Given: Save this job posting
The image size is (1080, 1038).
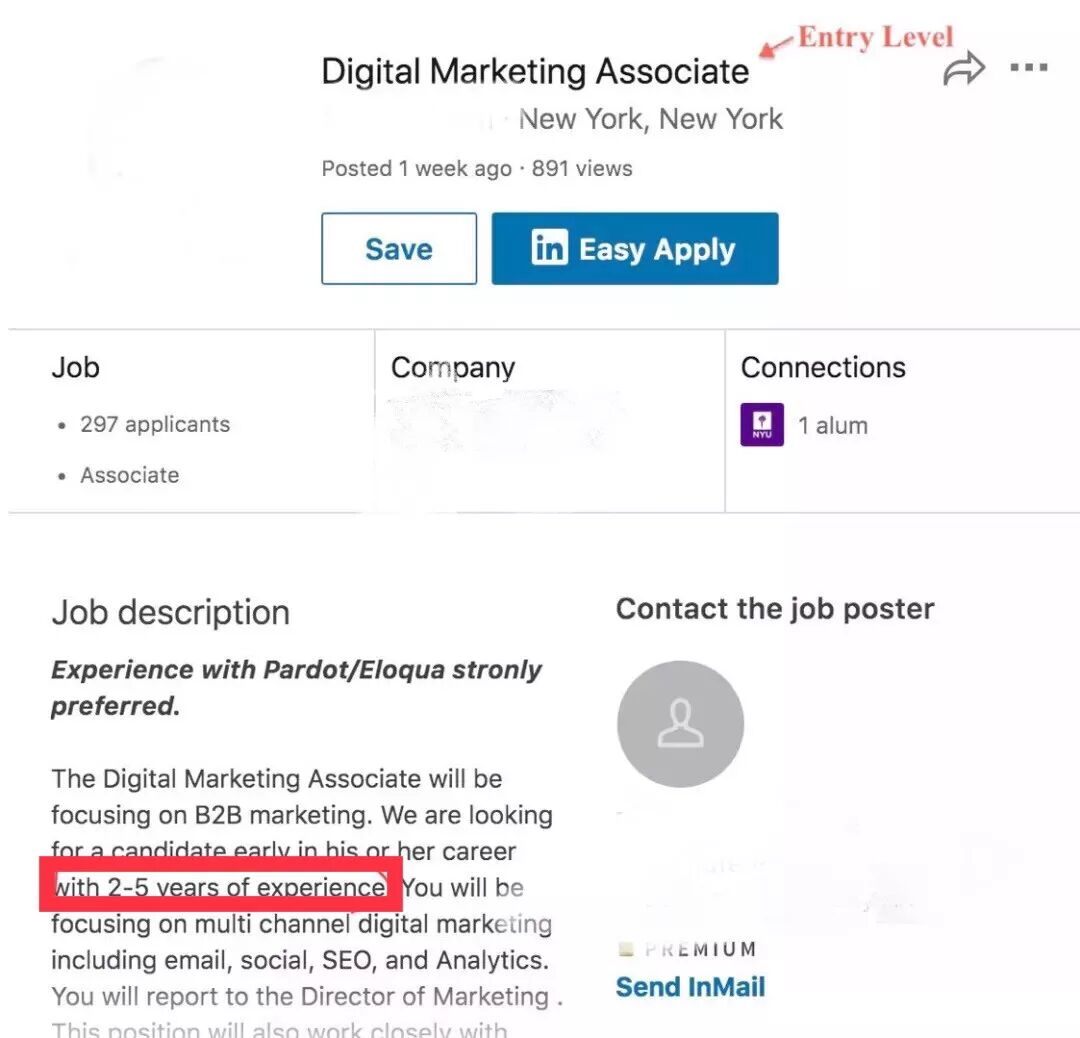Looking at the screenshot, I should coord(398,249).
